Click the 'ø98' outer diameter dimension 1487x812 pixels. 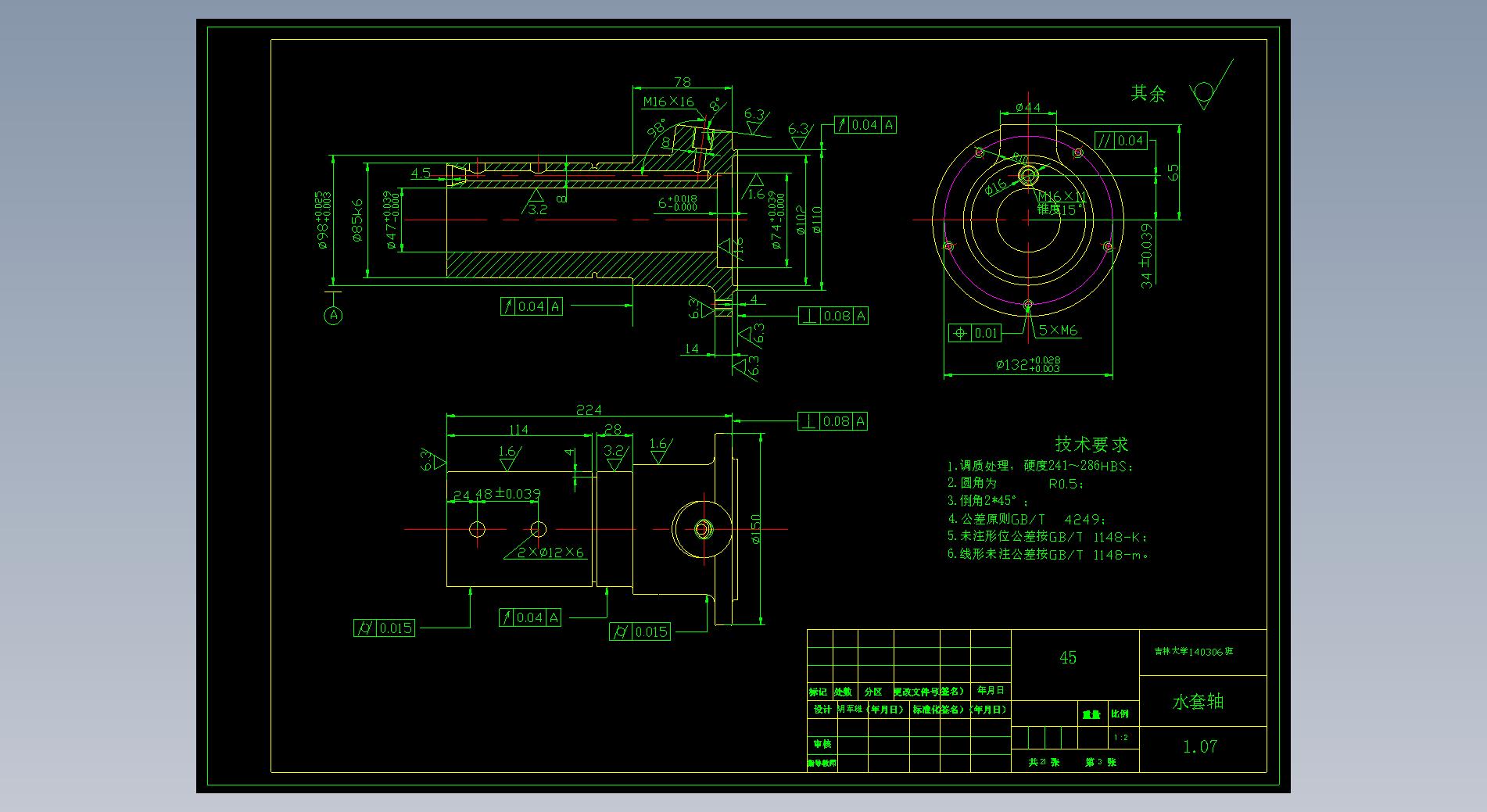324,220
